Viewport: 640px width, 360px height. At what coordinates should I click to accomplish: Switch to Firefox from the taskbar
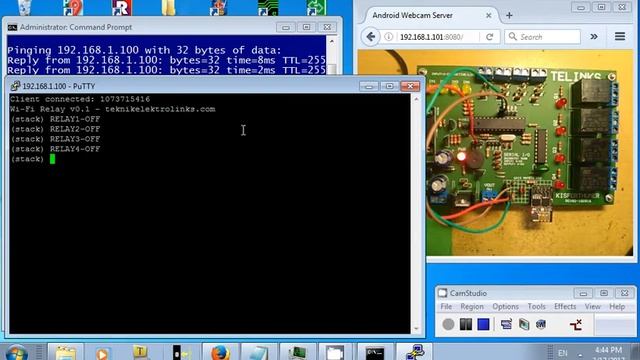click(x=220, y=352)
